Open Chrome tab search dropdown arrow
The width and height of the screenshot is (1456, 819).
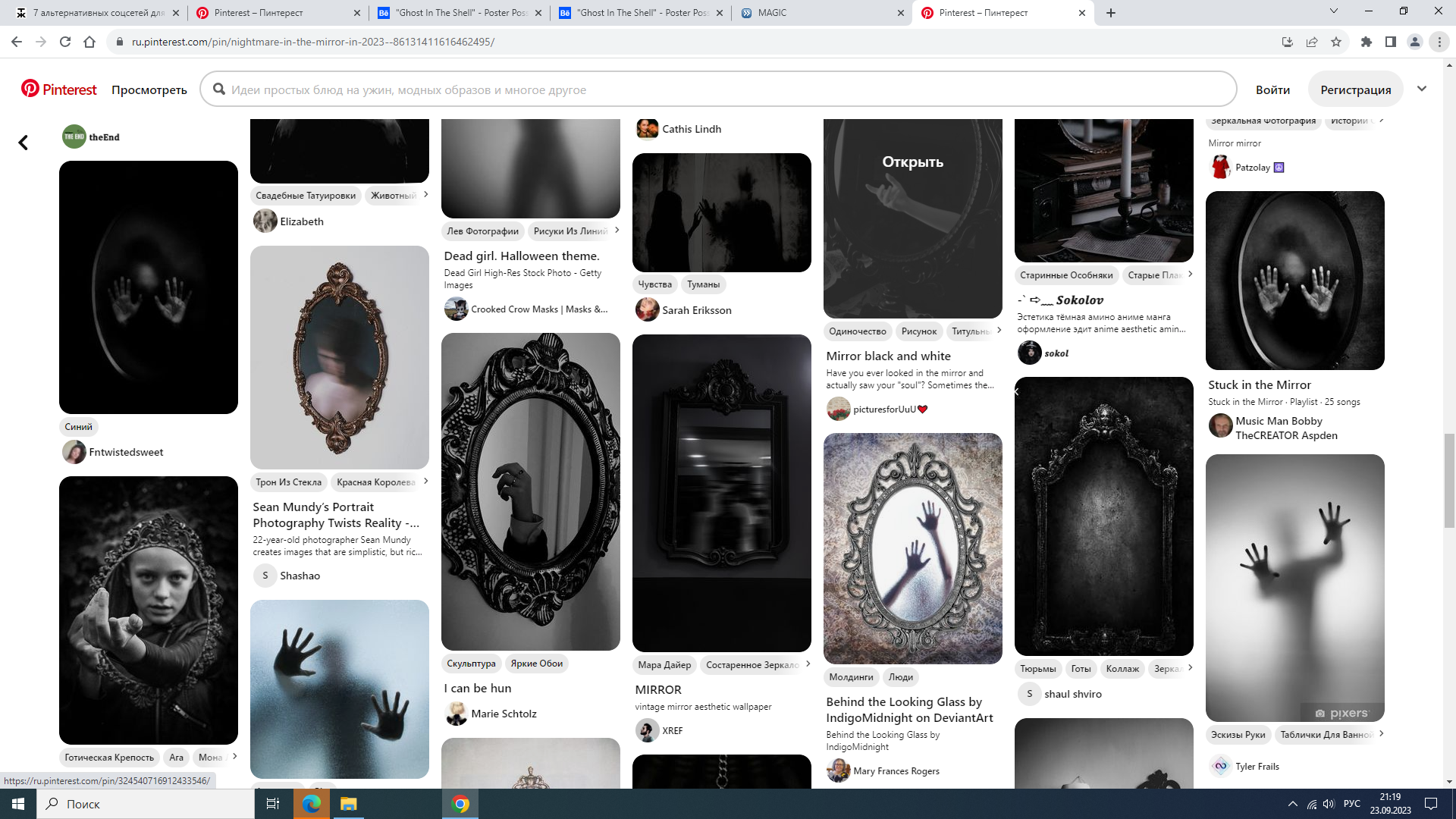(x=1333, y=11)
